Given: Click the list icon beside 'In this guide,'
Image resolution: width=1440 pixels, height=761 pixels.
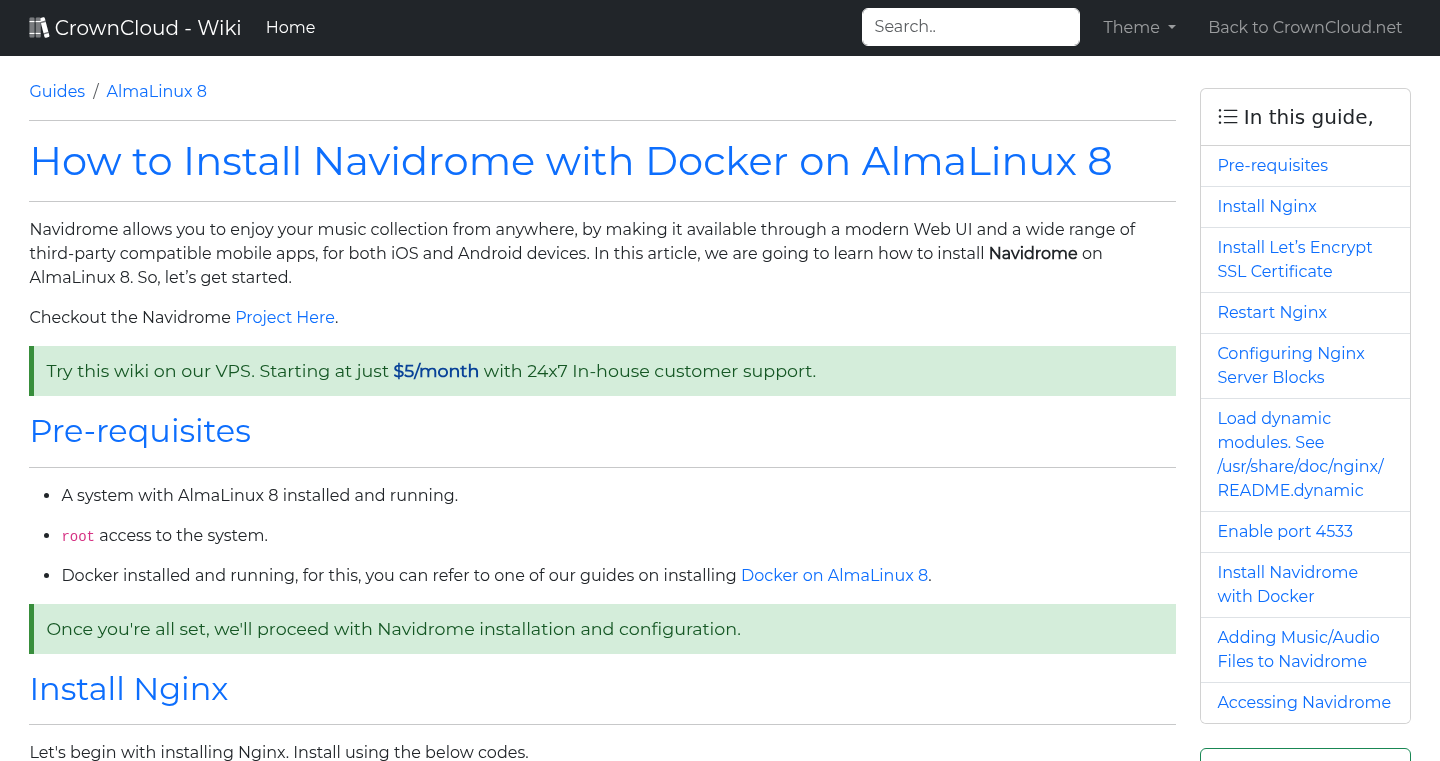Looking at the screenshot, I should (x=1227, y=116).
